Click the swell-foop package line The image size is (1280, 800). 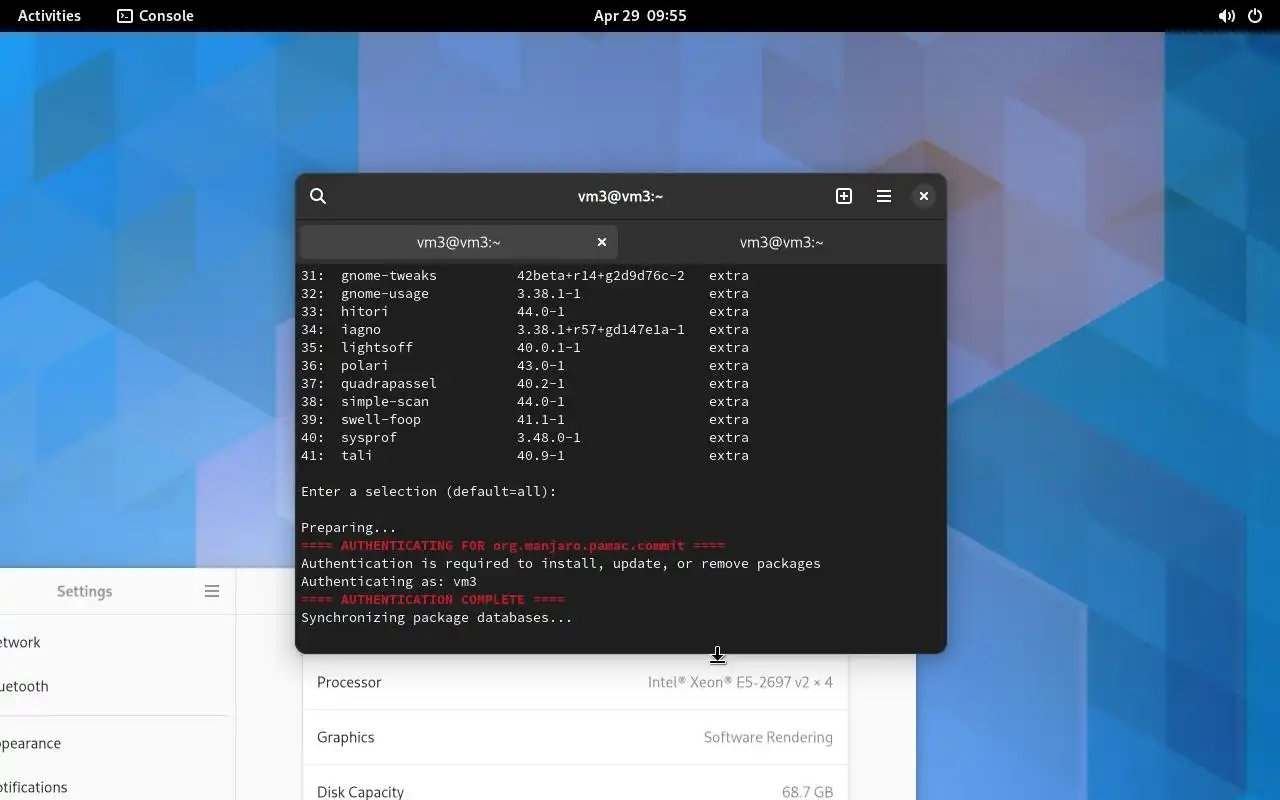(x=525, y=419)
